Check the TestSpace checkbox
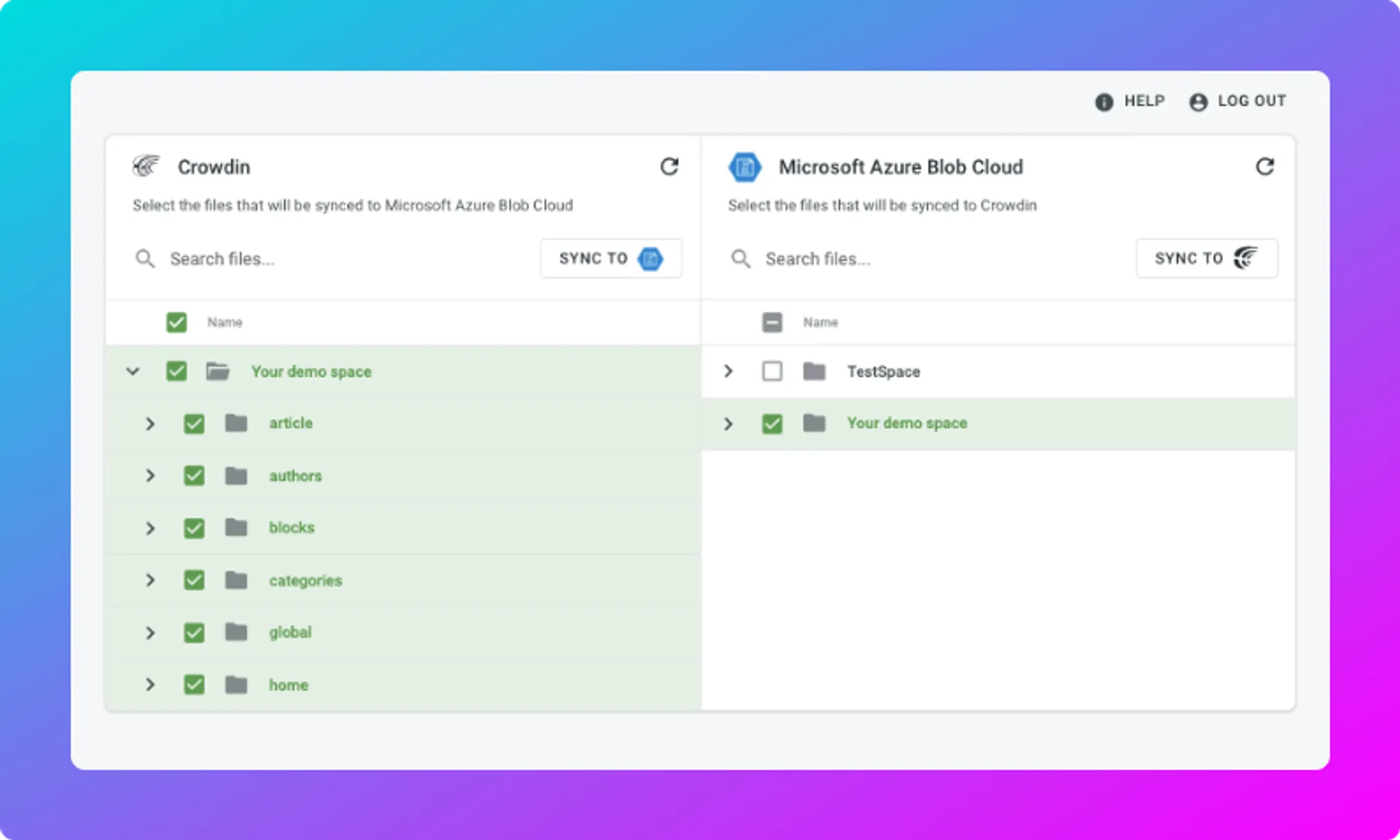 772,371
